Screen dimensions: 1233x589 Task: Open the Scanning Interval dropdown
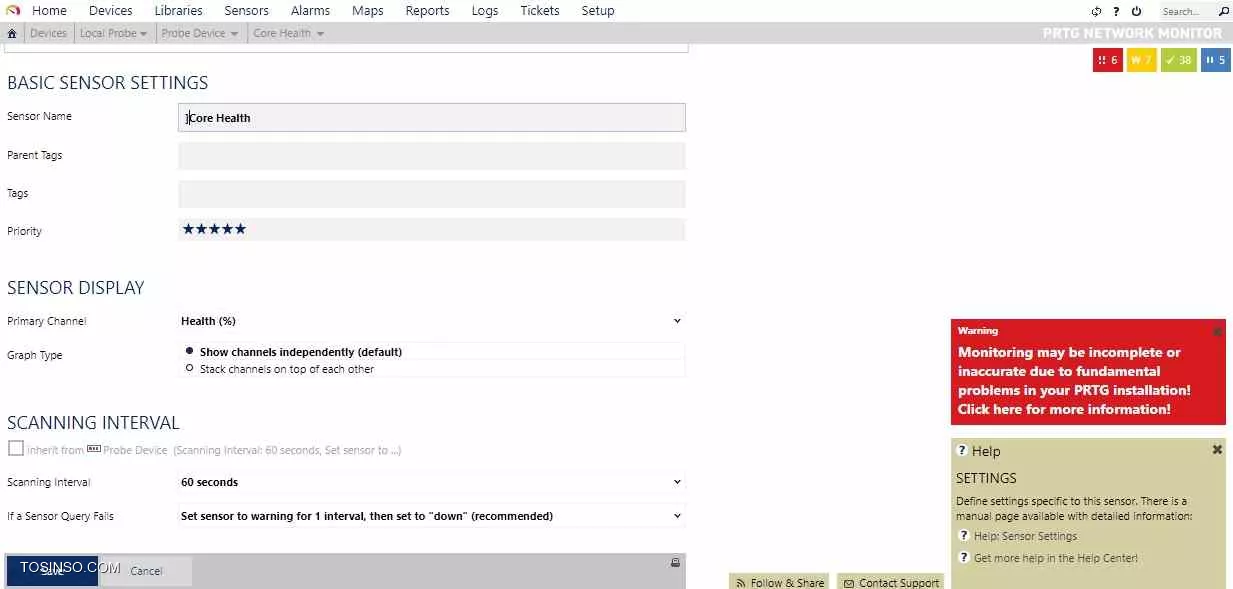click(x=431, y=482)
